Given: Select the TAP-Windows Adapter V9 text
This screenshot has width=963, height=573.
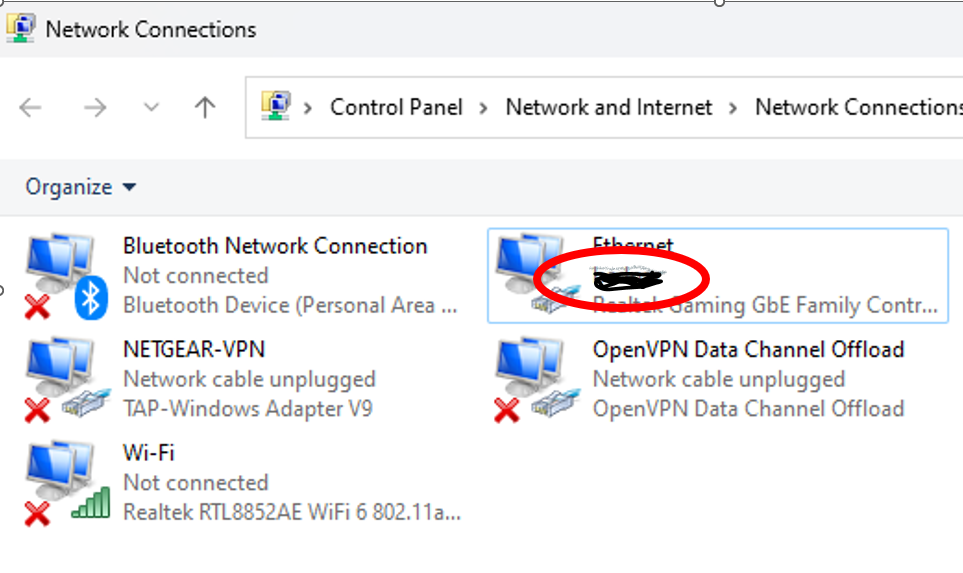Looking at the screenshot, I should pyautogui.click(x=248, y=409).
